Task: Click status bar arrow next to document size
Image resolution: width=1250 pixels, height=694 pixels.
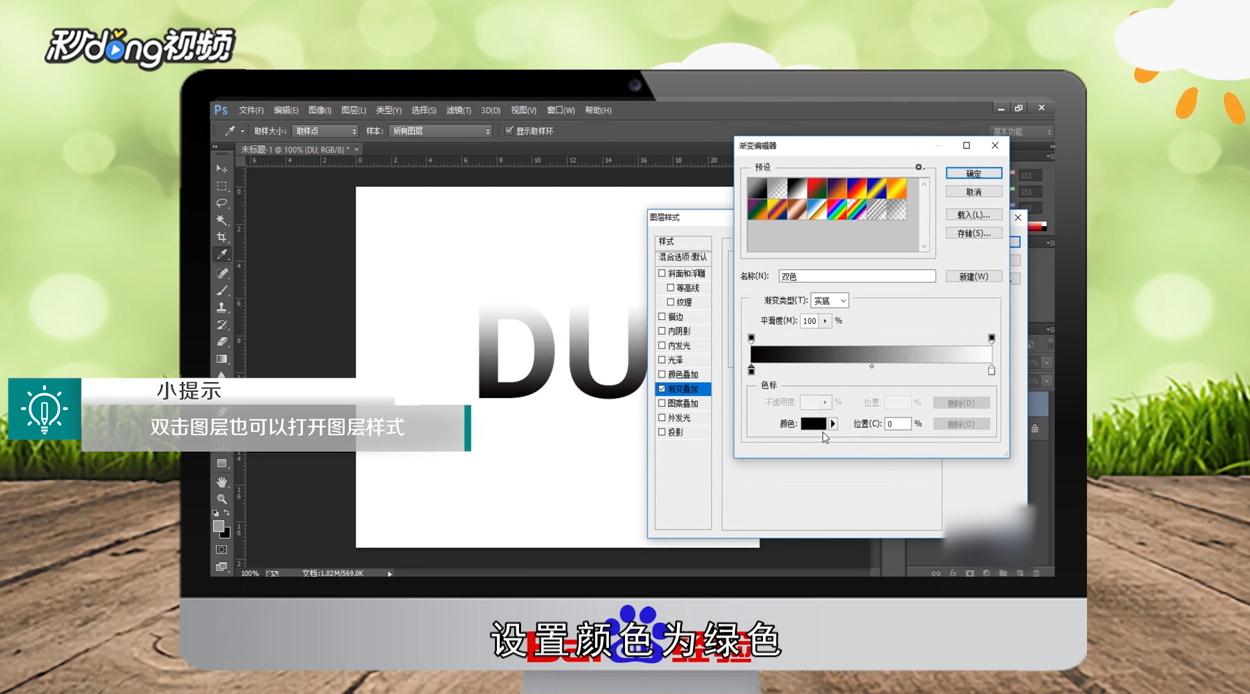Action: click(x=390, y=574)
